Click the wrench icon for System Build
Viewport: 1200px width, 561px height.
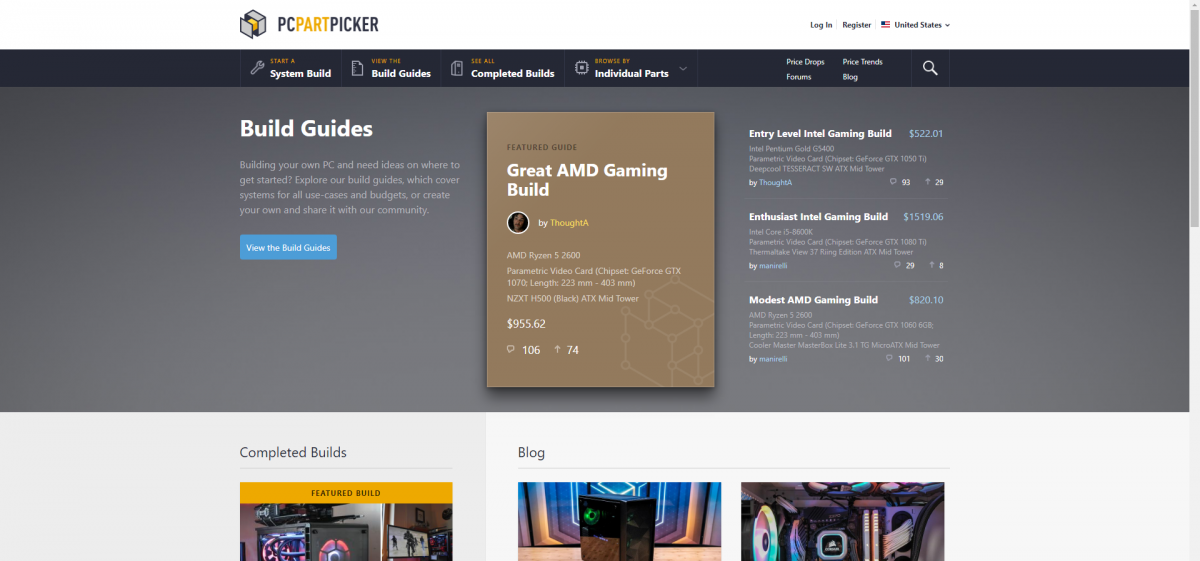[257, 68]
